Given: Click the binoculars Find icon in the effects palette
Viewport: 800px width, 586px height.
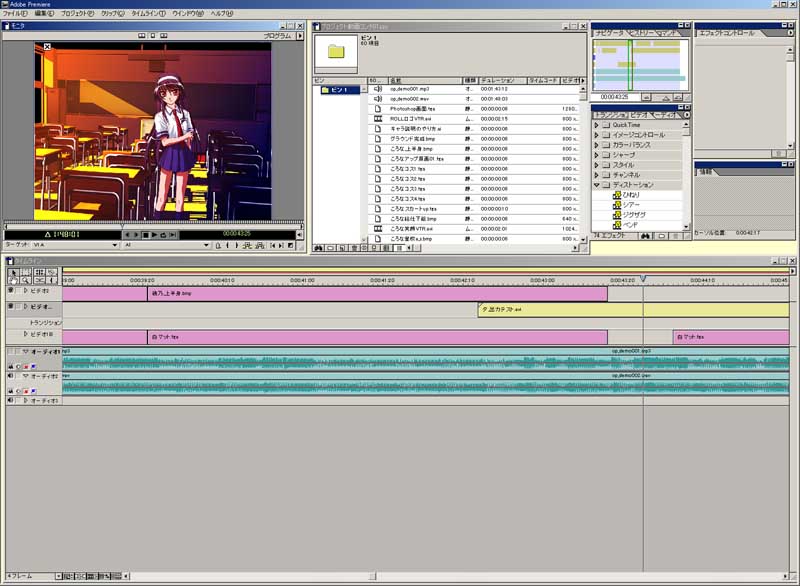Looking at the screenshot, I should tap(645, 236).
